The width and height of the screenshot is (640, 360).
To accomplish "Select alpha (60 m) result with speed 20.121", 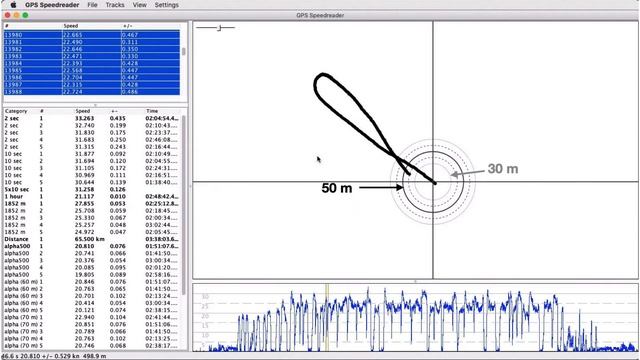I will (92, 310).
